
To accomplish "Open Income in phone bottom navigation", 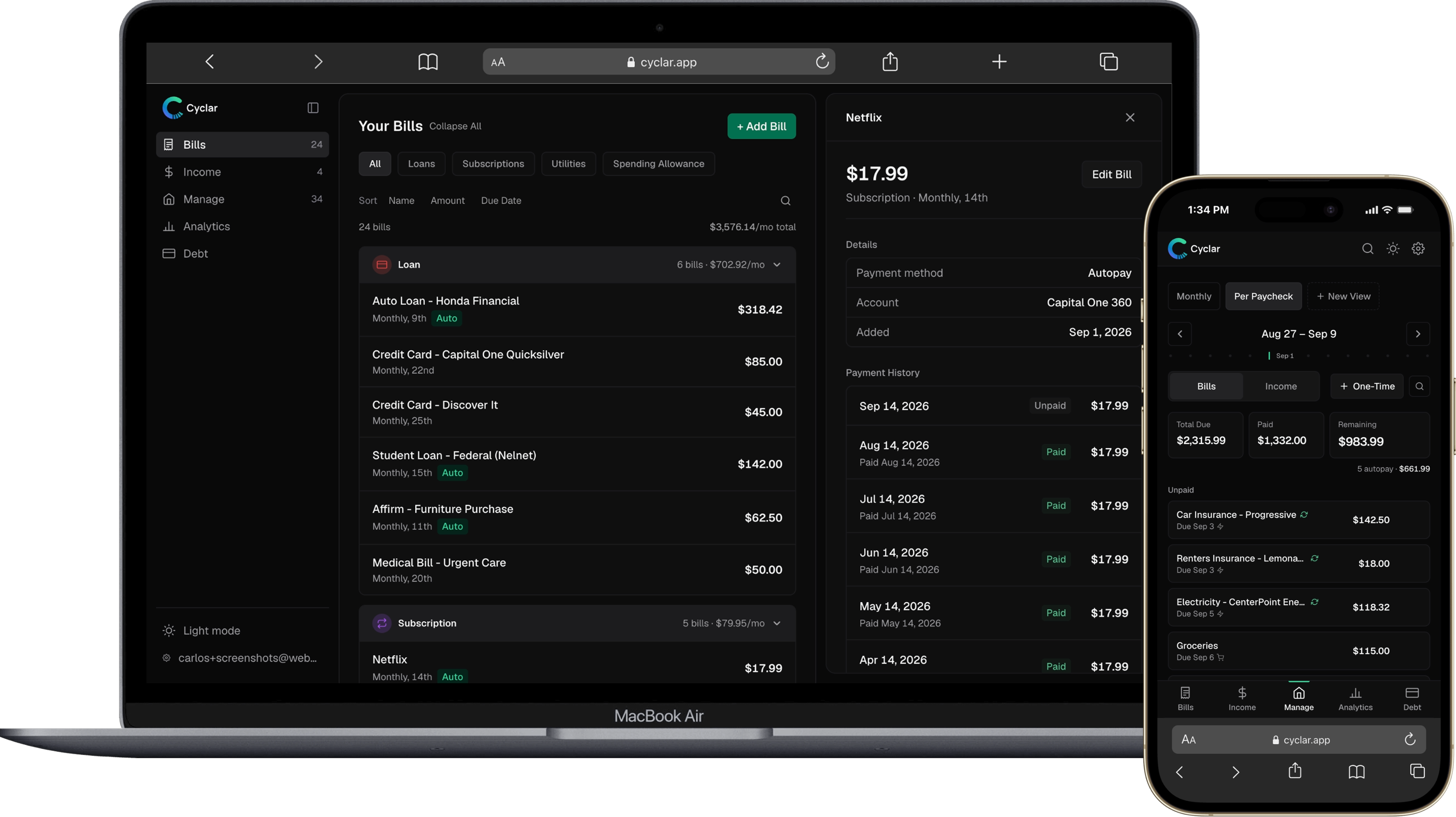I will [1242, 698].
